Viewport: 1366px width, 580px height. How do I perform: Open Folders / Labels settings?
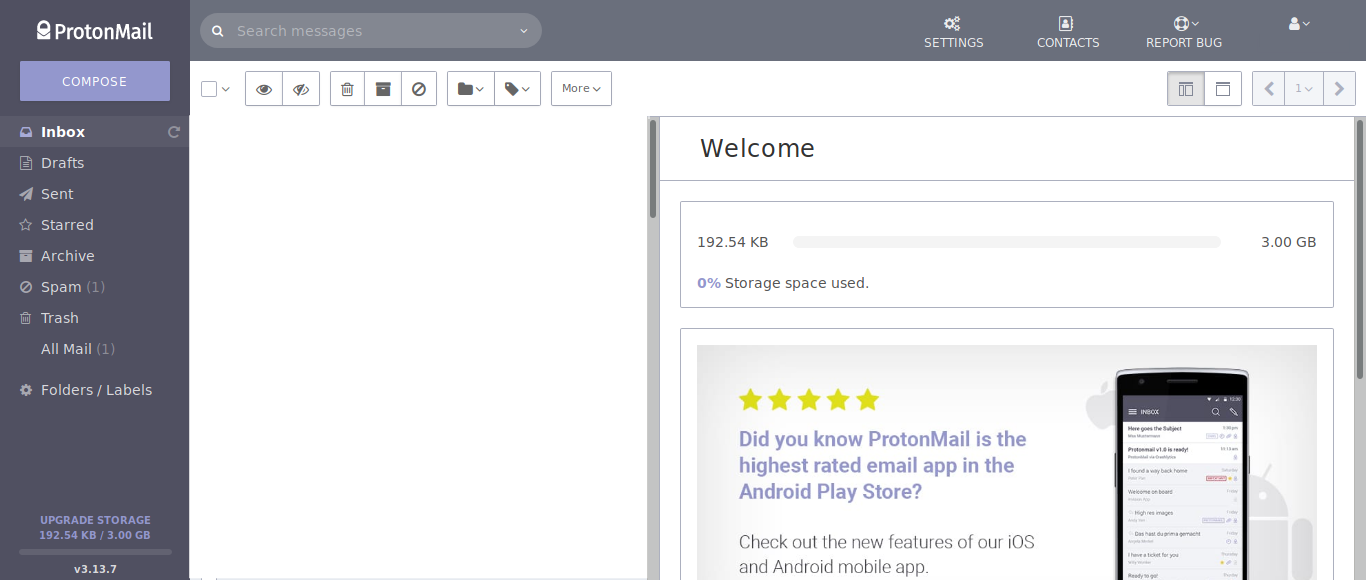[x=95, y=390]
